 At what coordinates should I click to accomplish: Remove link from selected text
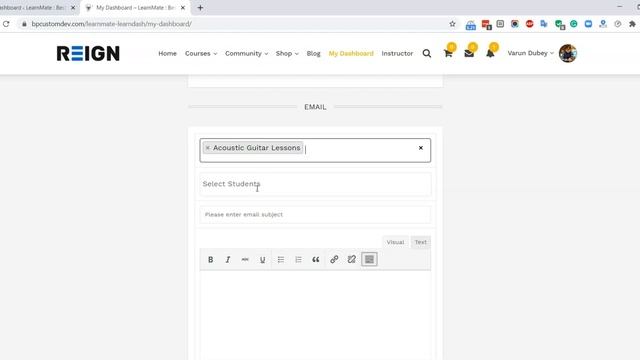coord(352,260)
